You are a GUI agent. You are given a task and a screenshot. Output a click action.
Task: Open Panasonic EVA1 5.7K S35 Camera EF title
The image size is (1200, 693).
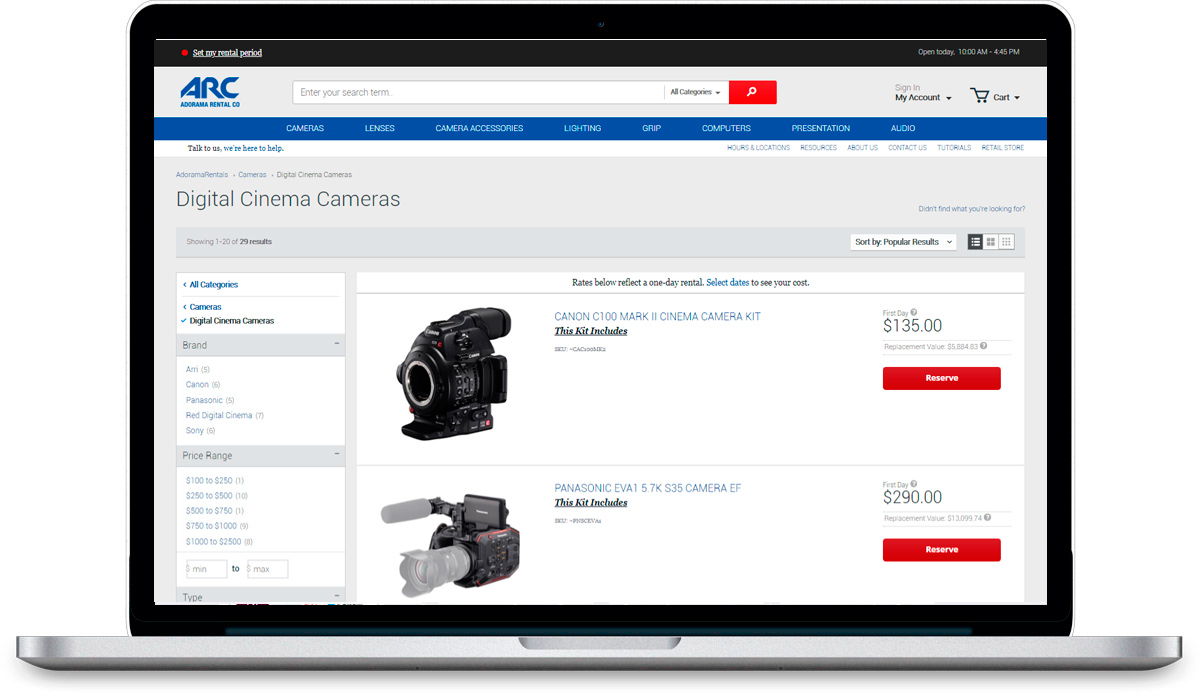(648, 488)
